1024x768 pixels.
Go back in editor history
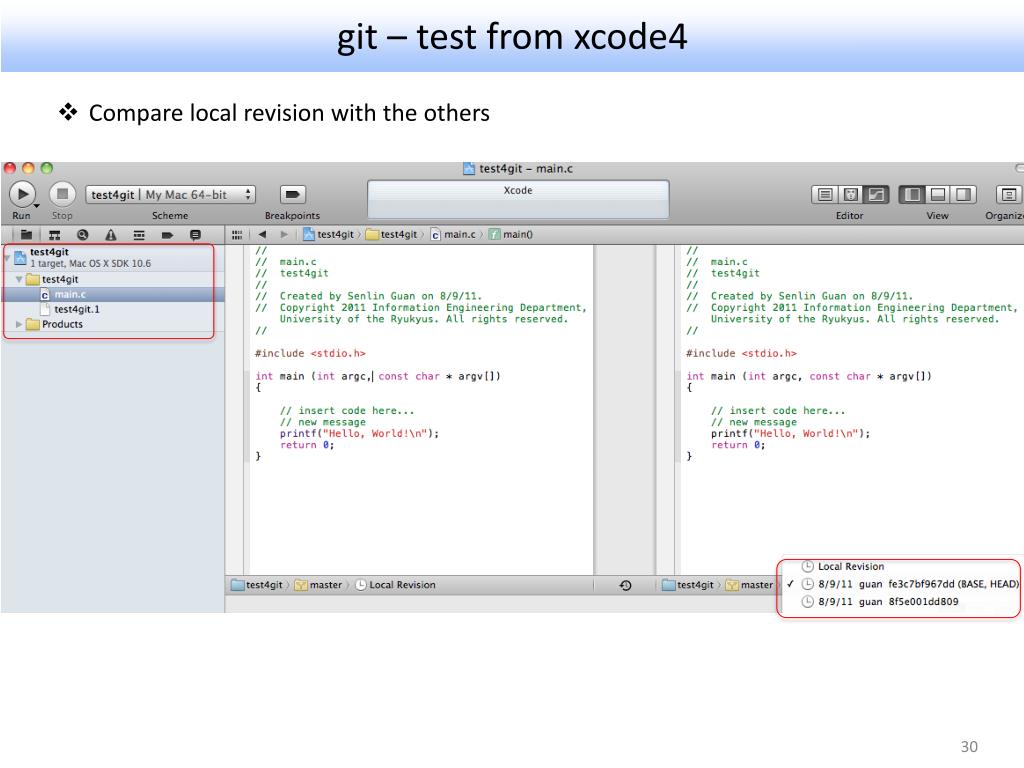click(262, 234)
